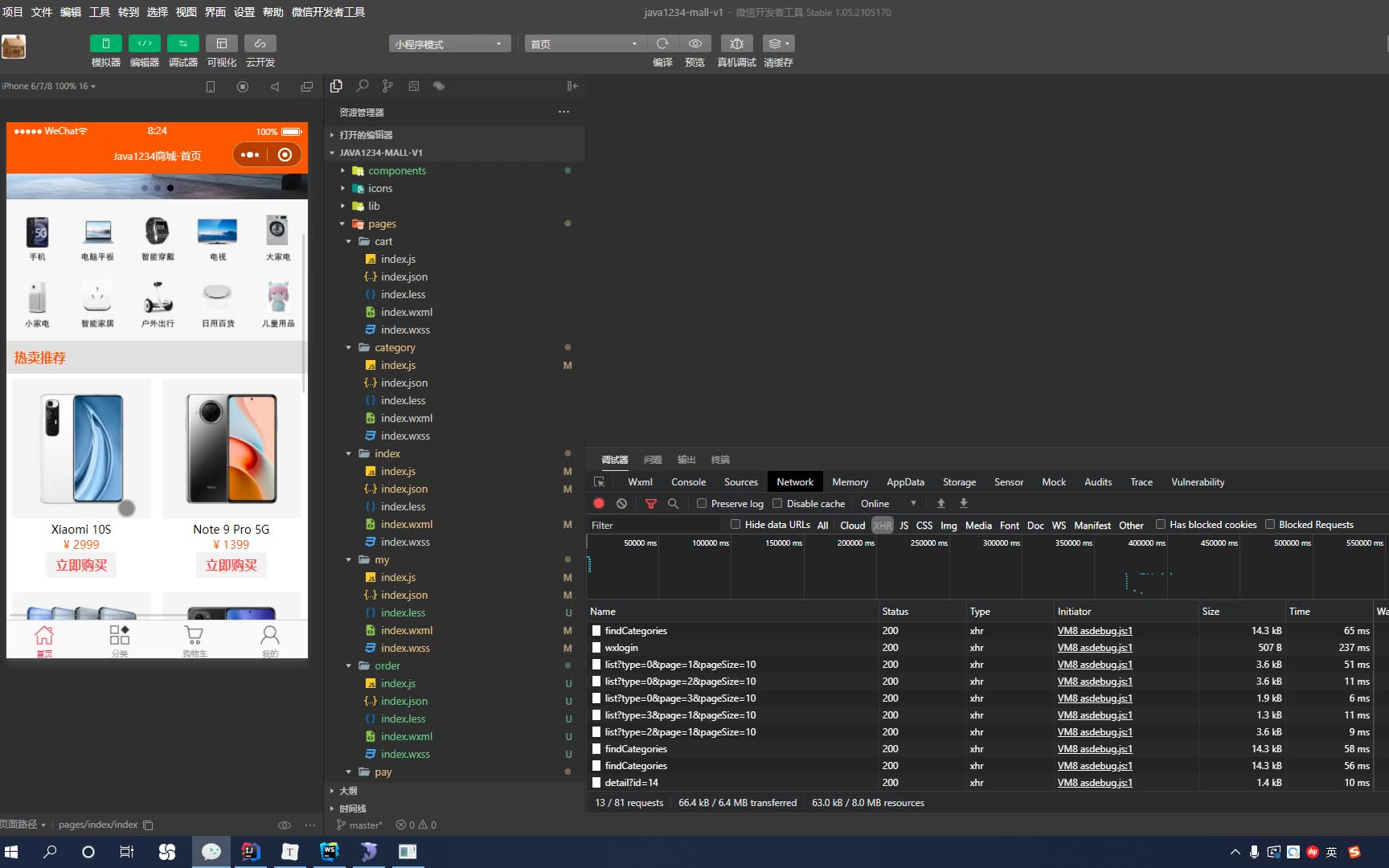Open VM8 asdebug.js:1 link for wxlogin
1389x868 pixels.
[1095, 647]
